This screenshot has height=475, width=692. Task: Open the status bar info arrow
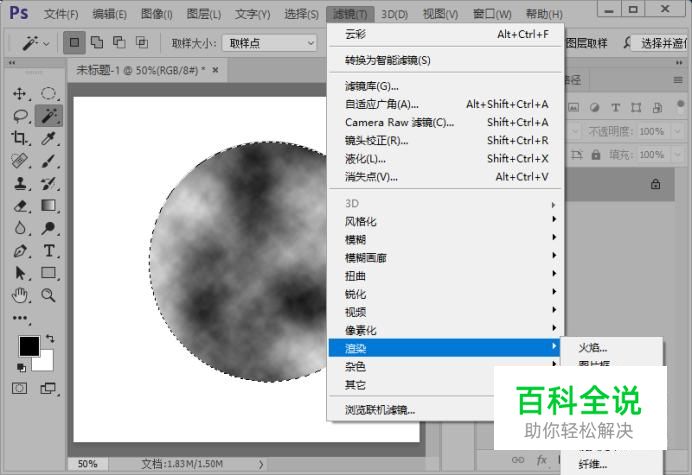click(x=261, y=464)
